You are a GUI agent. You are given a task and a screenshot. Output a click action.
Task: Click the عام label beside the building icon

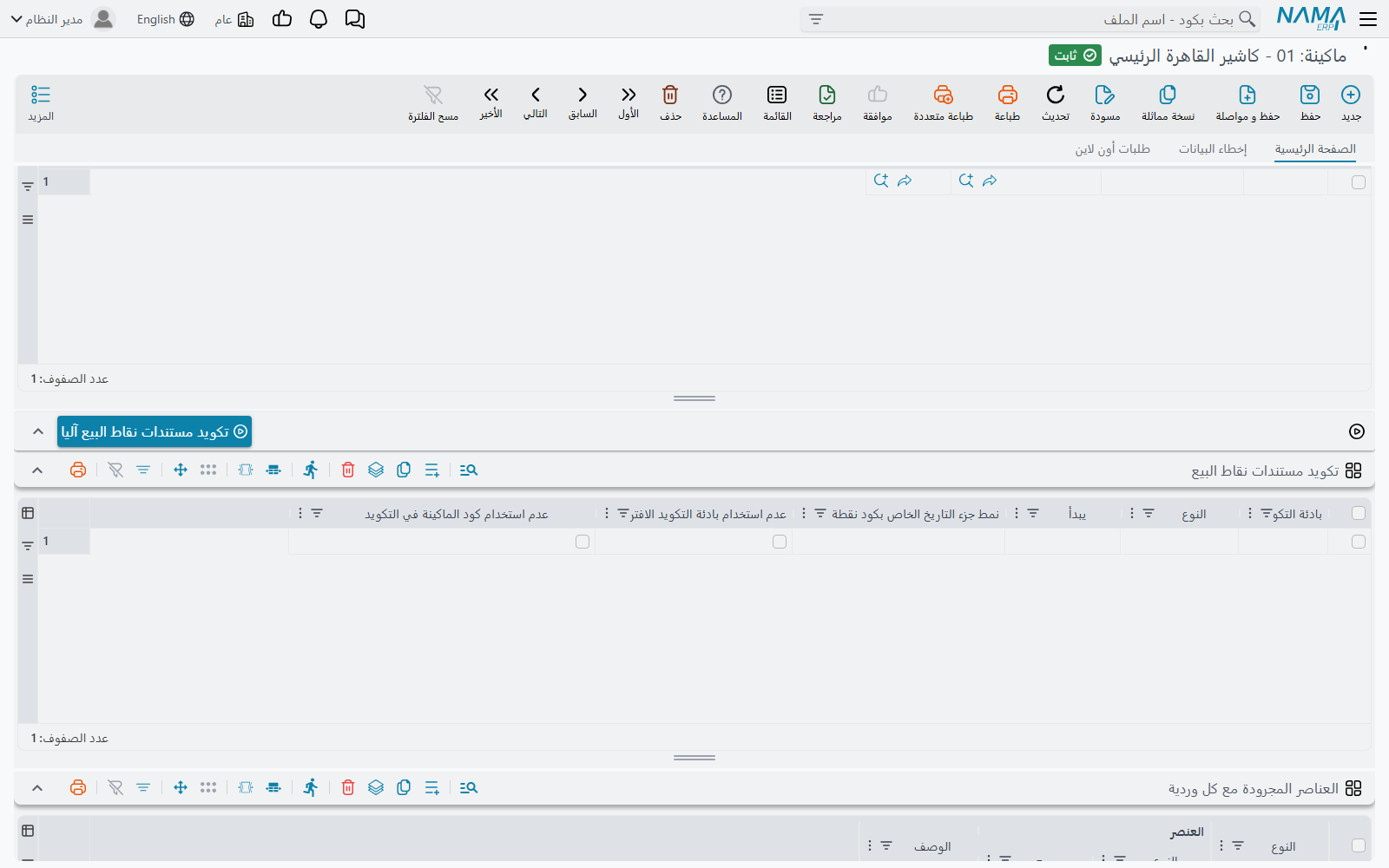223,20
